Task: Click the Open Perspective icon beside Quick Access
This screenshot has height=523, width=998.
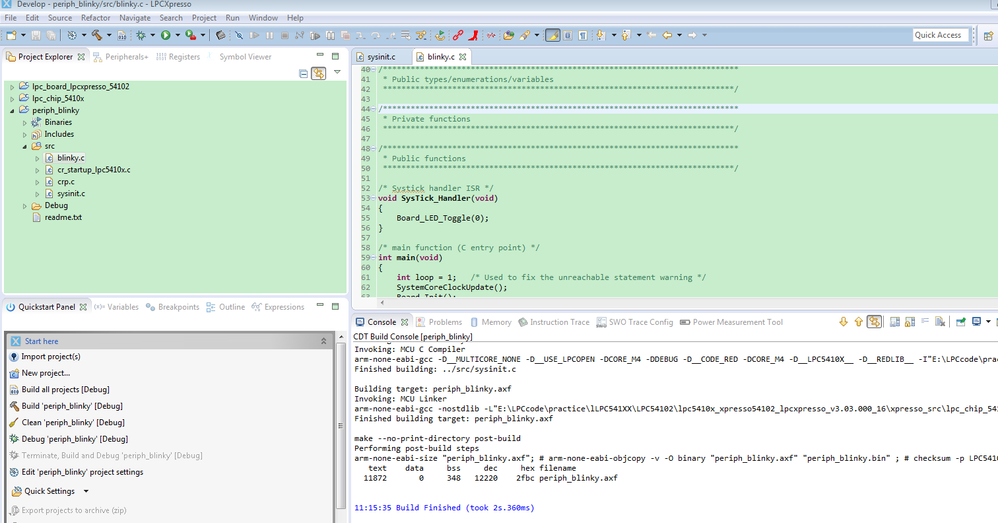Action: coord(988,36)
